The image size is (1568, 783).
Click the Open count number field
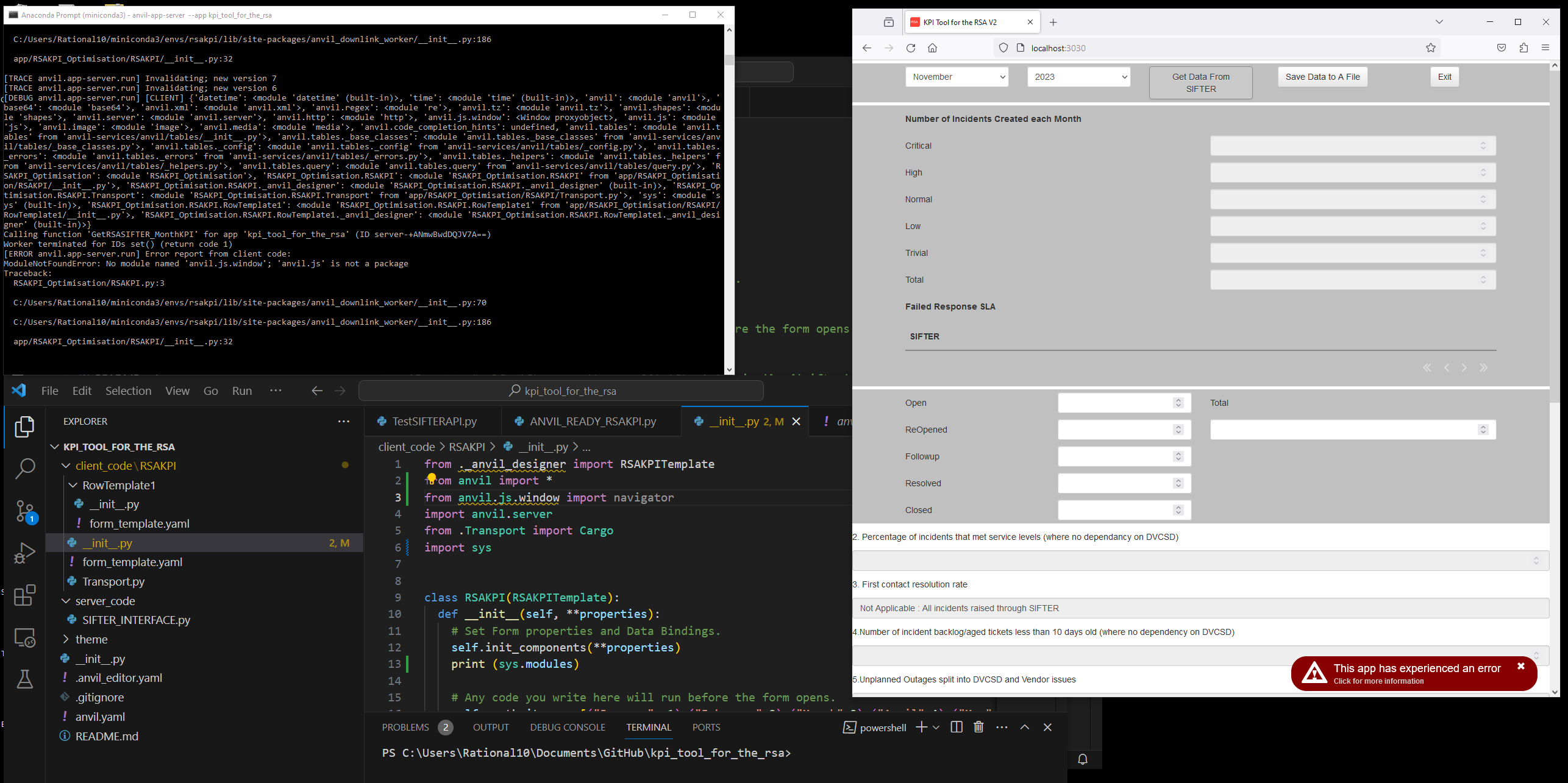tap(1124, 403)
